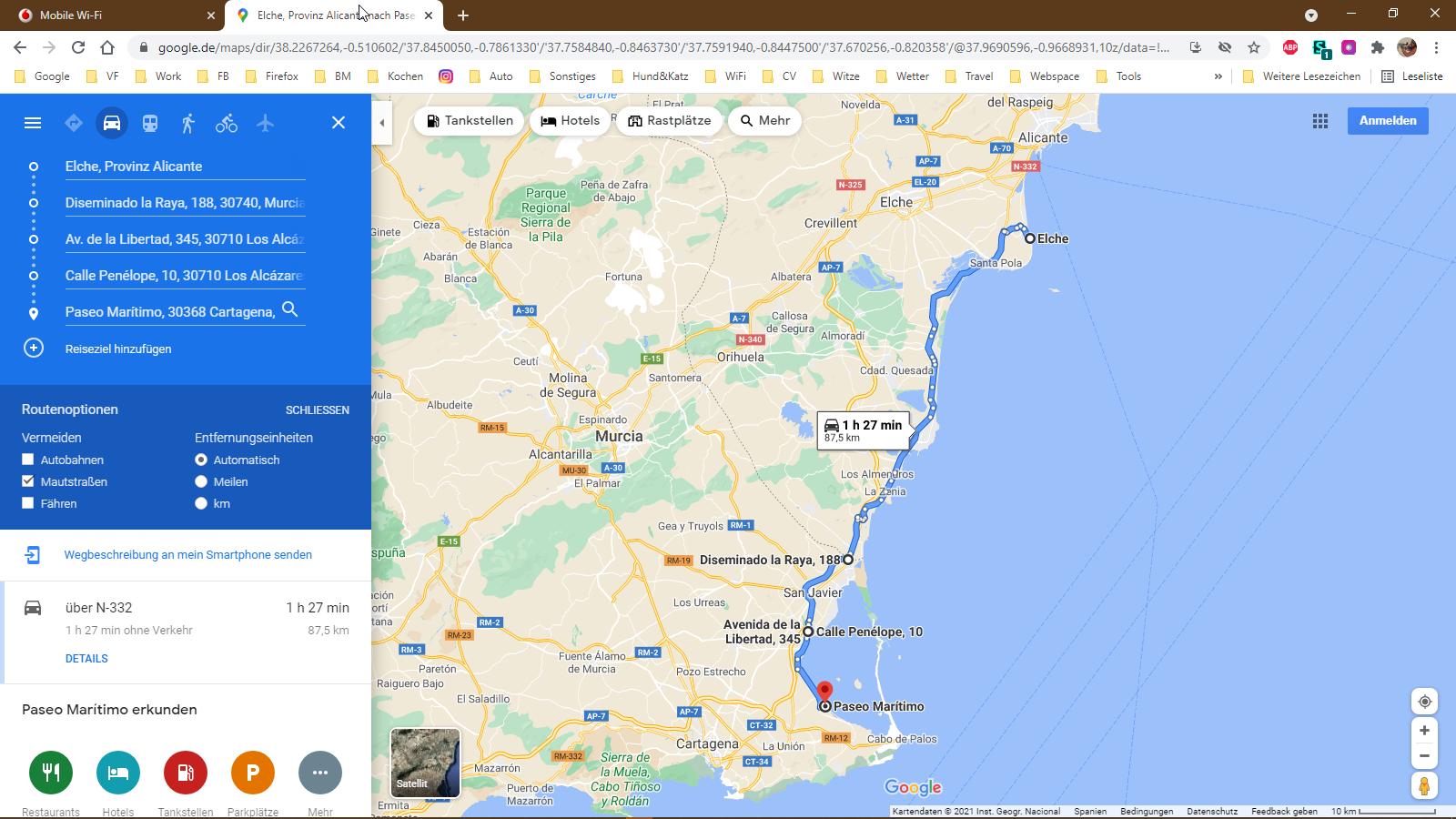This screenshot has height=819, width=1456.
Task: Click send to smartphone icon
Action: [33, 554]
